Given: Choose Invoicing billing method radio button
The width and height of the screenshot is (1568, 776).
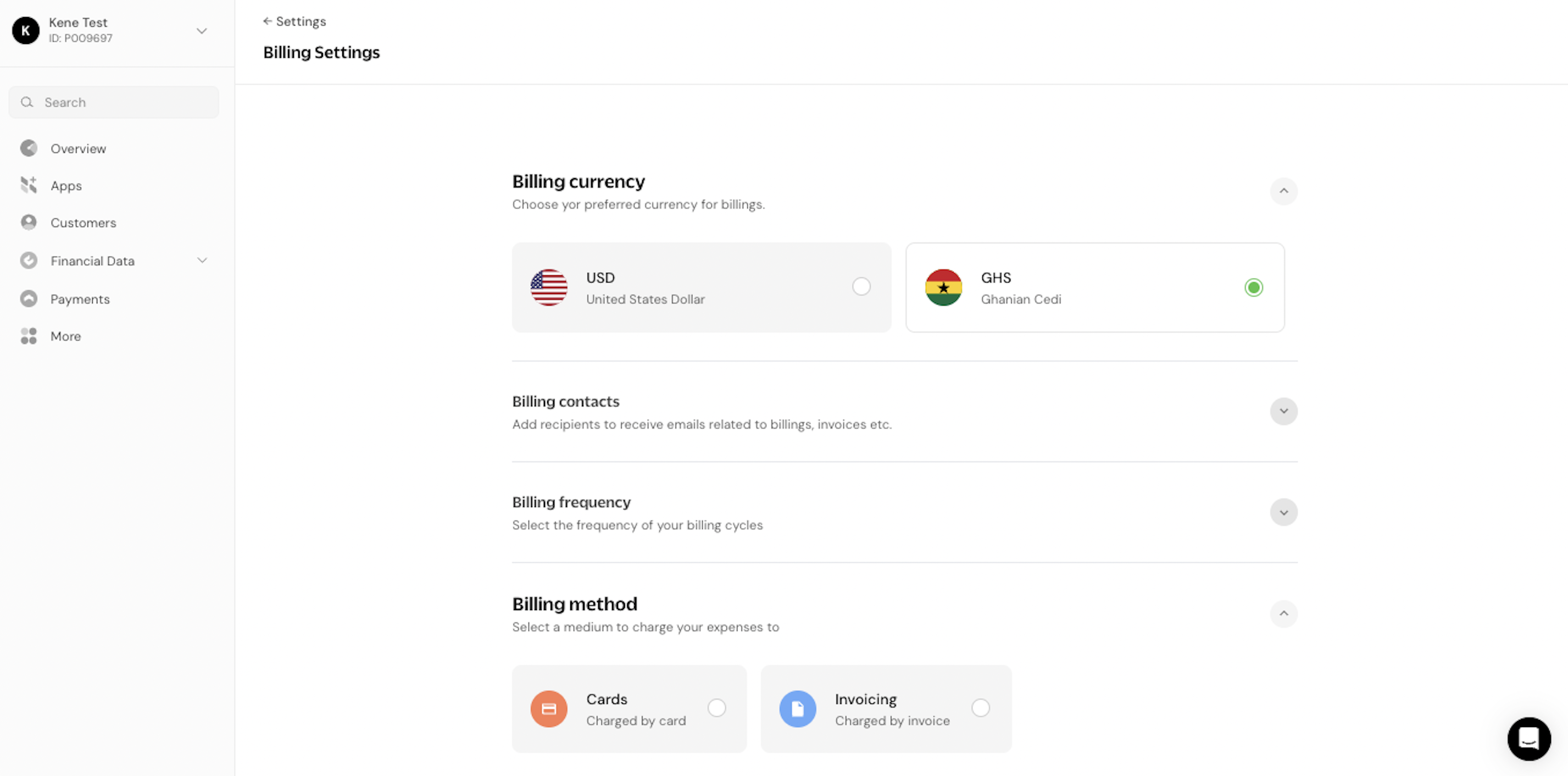Looking at the screenshot, I should point(980,708).
